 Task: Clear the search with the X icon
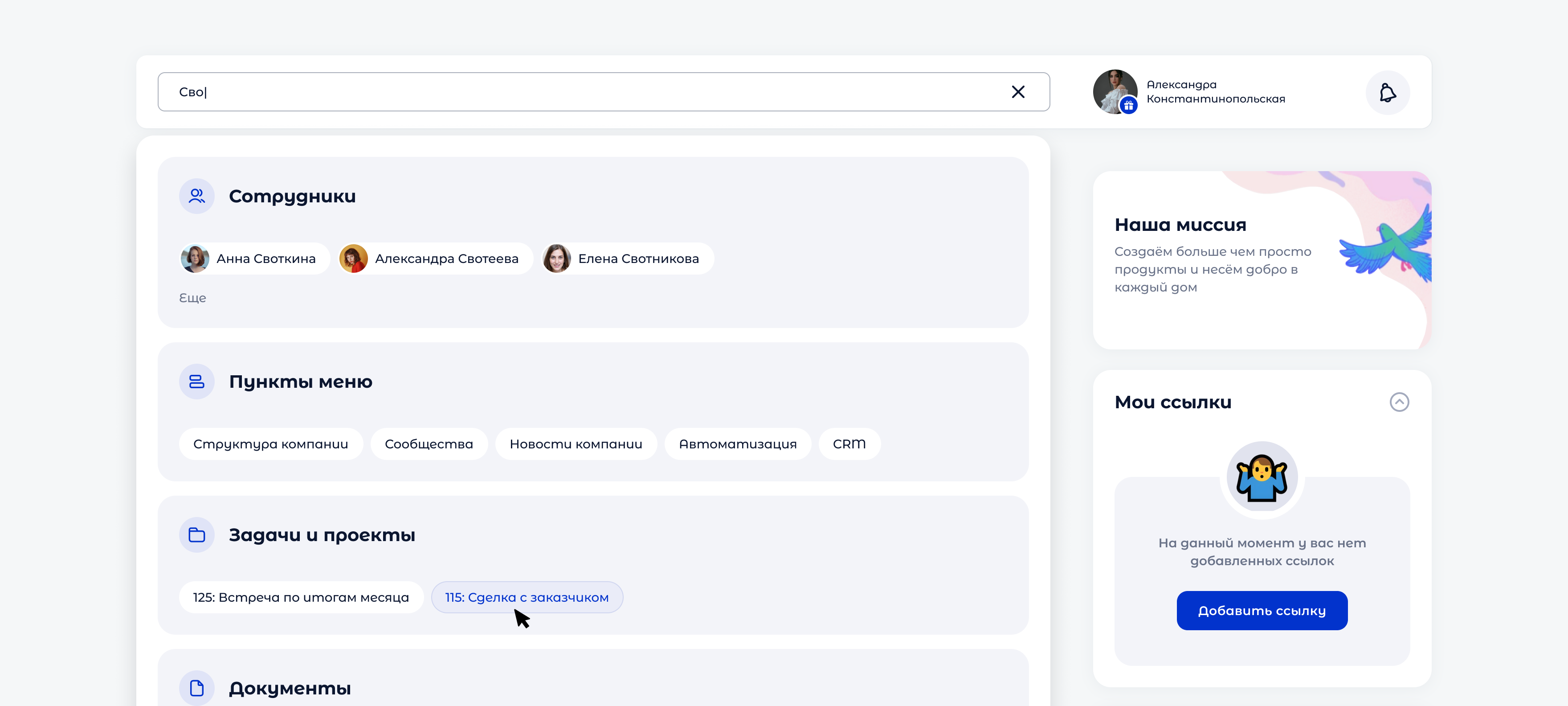click(1018, 91)
